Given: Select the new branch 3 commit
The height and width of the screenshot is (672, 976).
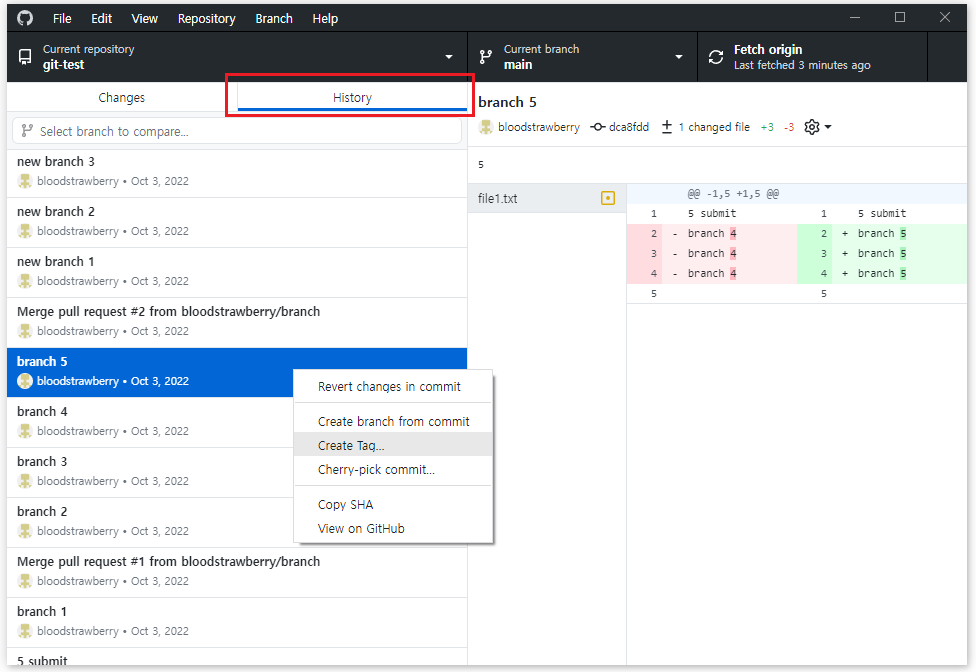Looking at the screenshot, I should tap(237, 172).
